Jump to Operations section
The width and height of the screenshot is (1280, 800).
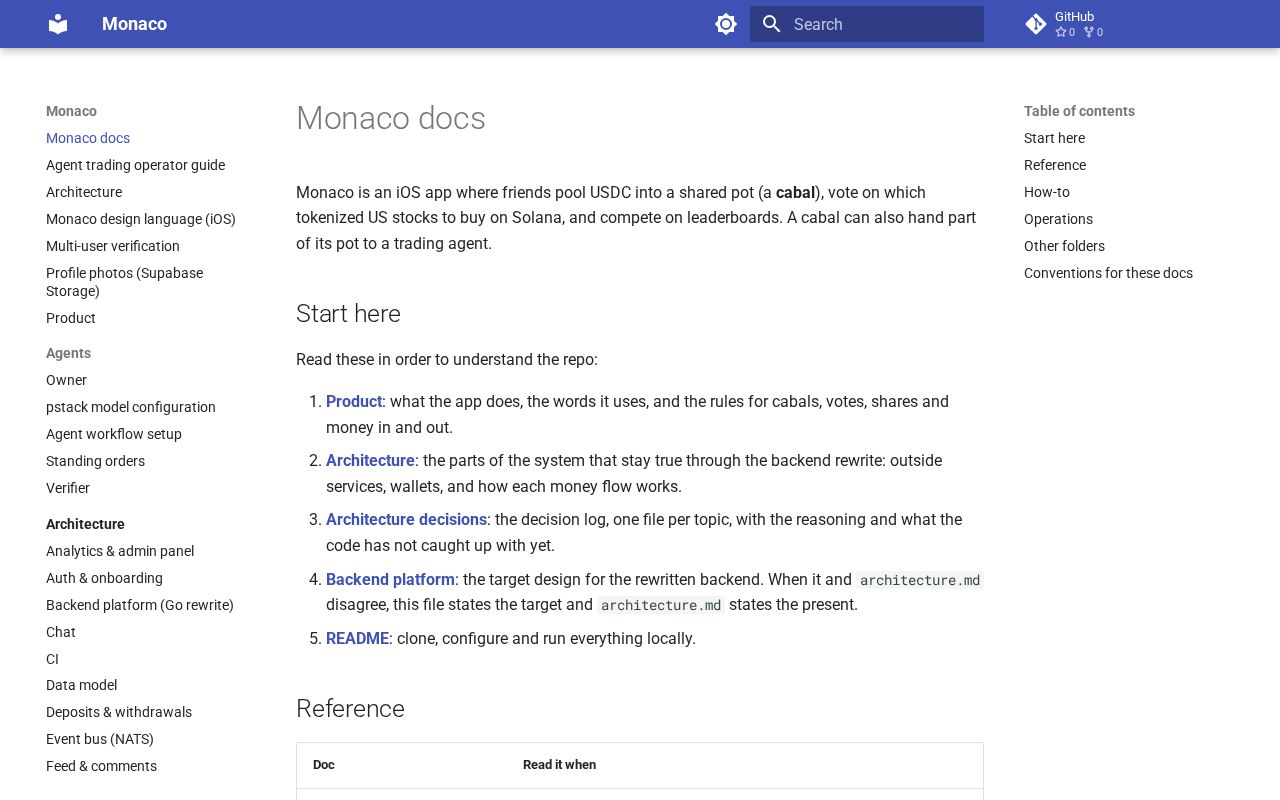[1058, 219]
